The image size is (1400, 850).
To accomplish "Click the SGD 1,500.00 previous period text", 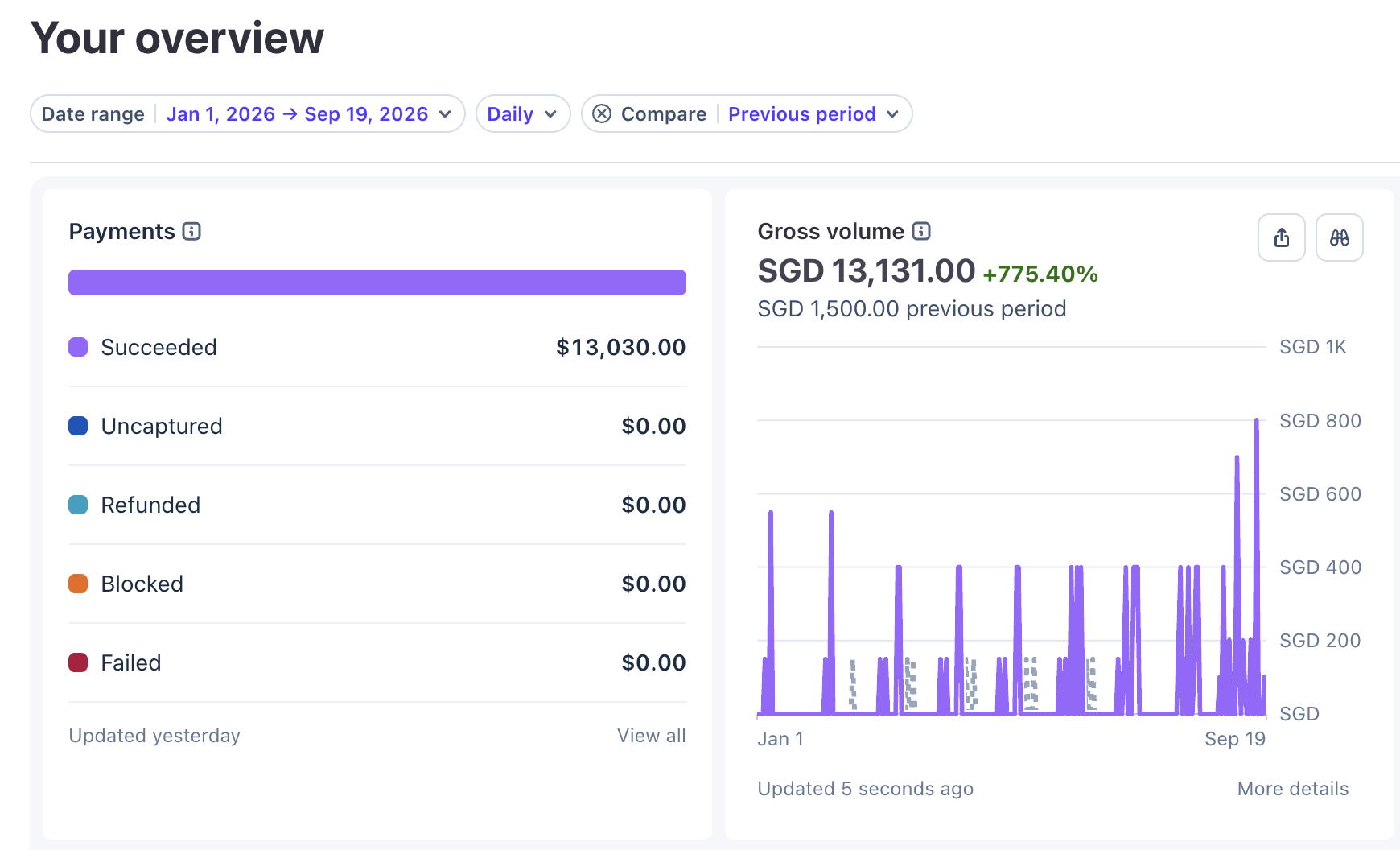I will [912, 309].
